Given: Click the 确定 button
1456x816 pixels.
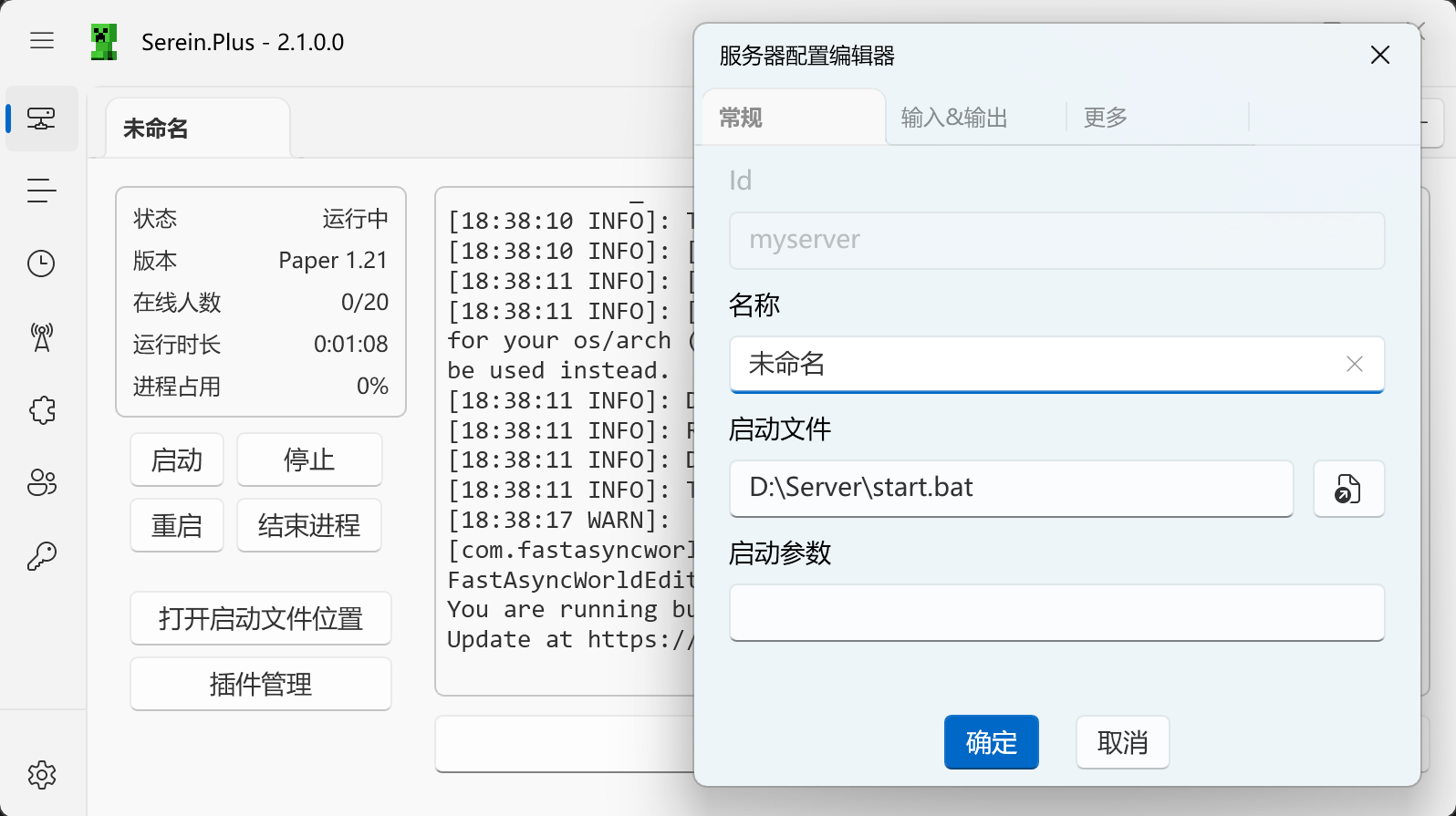Looking at the screenshot, I should [x=992, y=742].
